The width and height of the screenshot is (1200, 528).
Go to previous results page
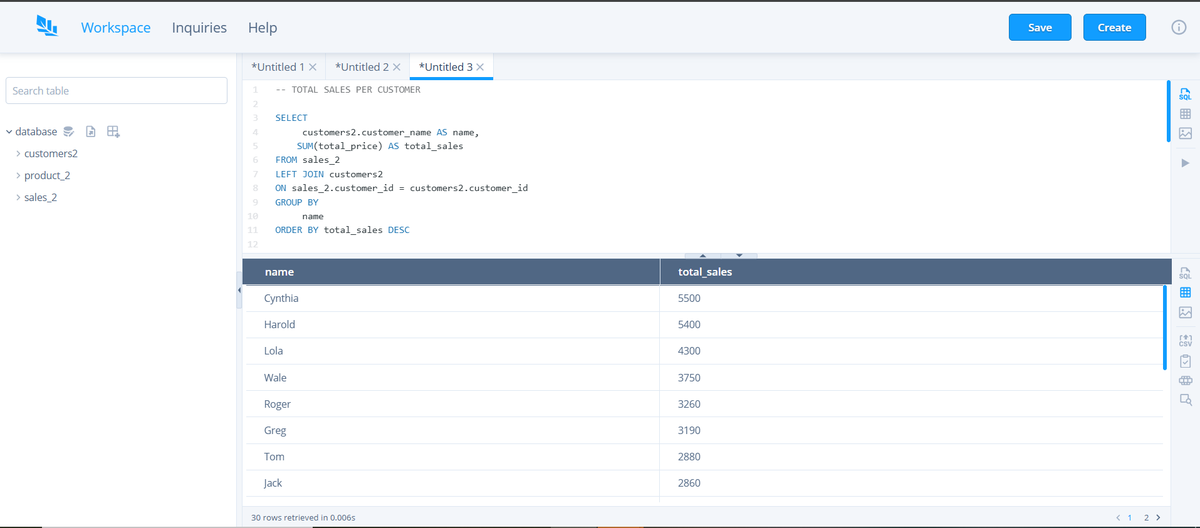[1118, 518]
